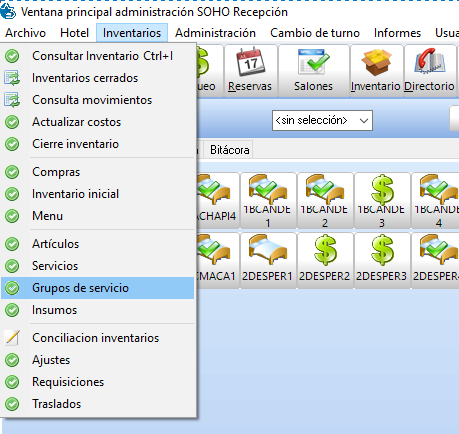The image size is (459, 434).
Task: Click Conciliacion inventarios menu text
Action: click(96, 338)
